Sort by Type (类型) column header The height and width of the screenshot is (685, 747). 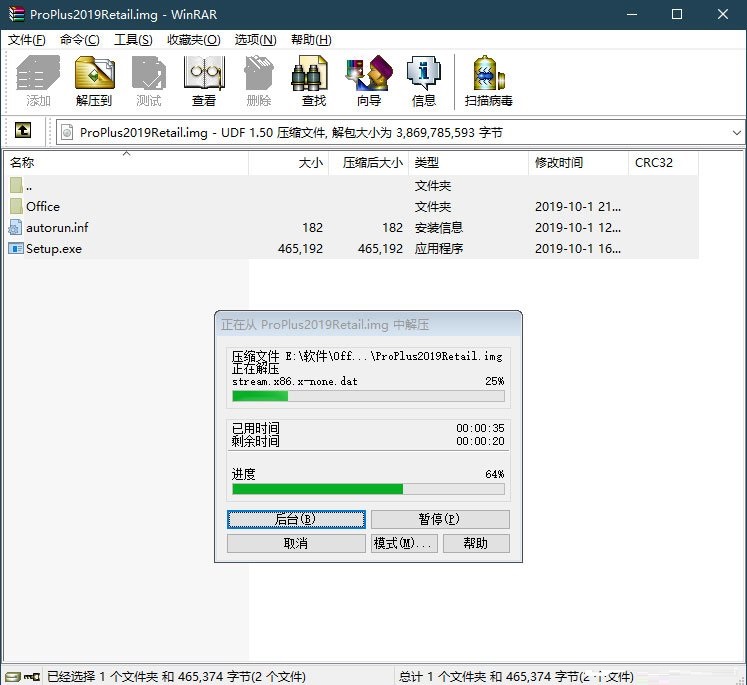coord(469,163)
